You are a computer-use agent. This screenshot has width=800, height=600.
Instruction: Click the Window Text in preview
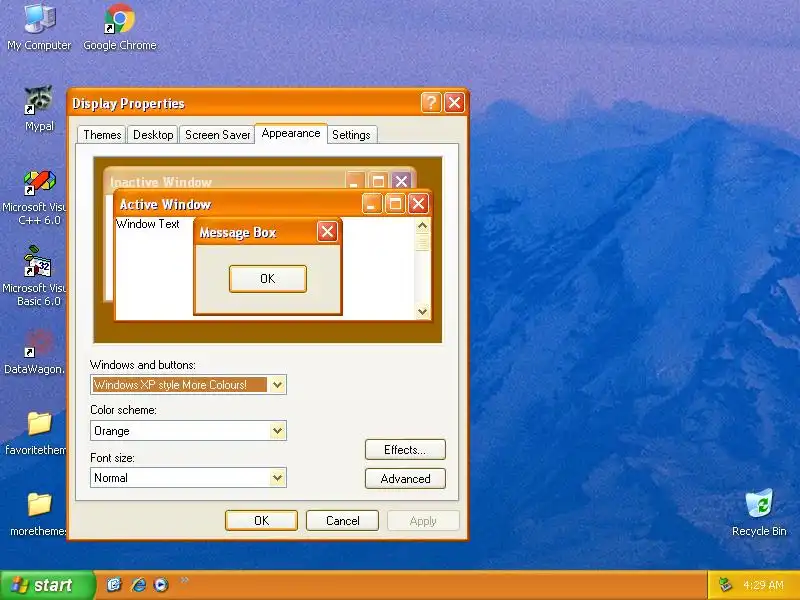tap(147, 223)
